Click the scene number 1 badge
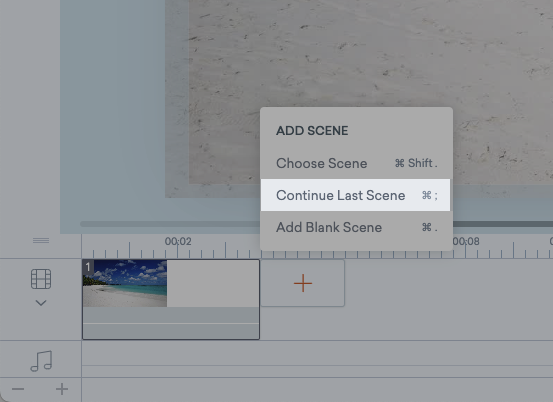 88,266
